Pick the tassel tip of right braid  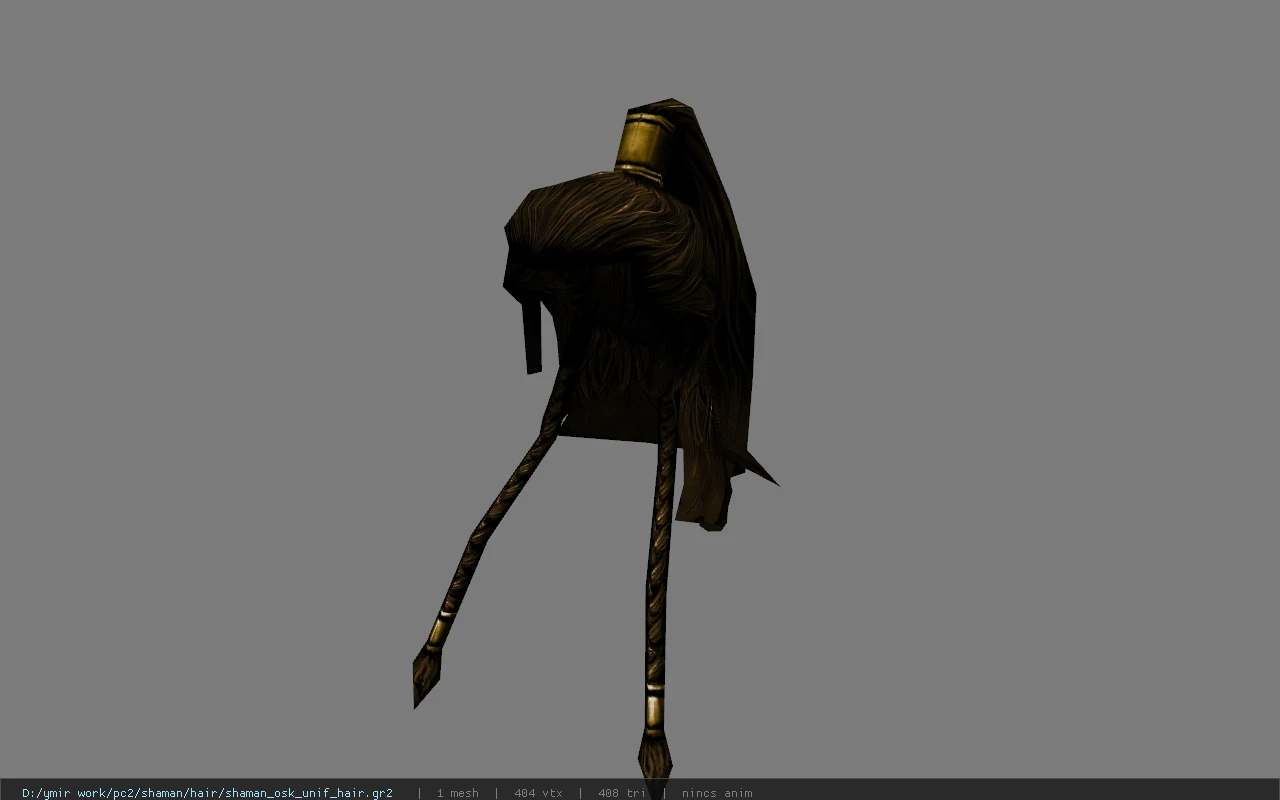coord(655,757)
